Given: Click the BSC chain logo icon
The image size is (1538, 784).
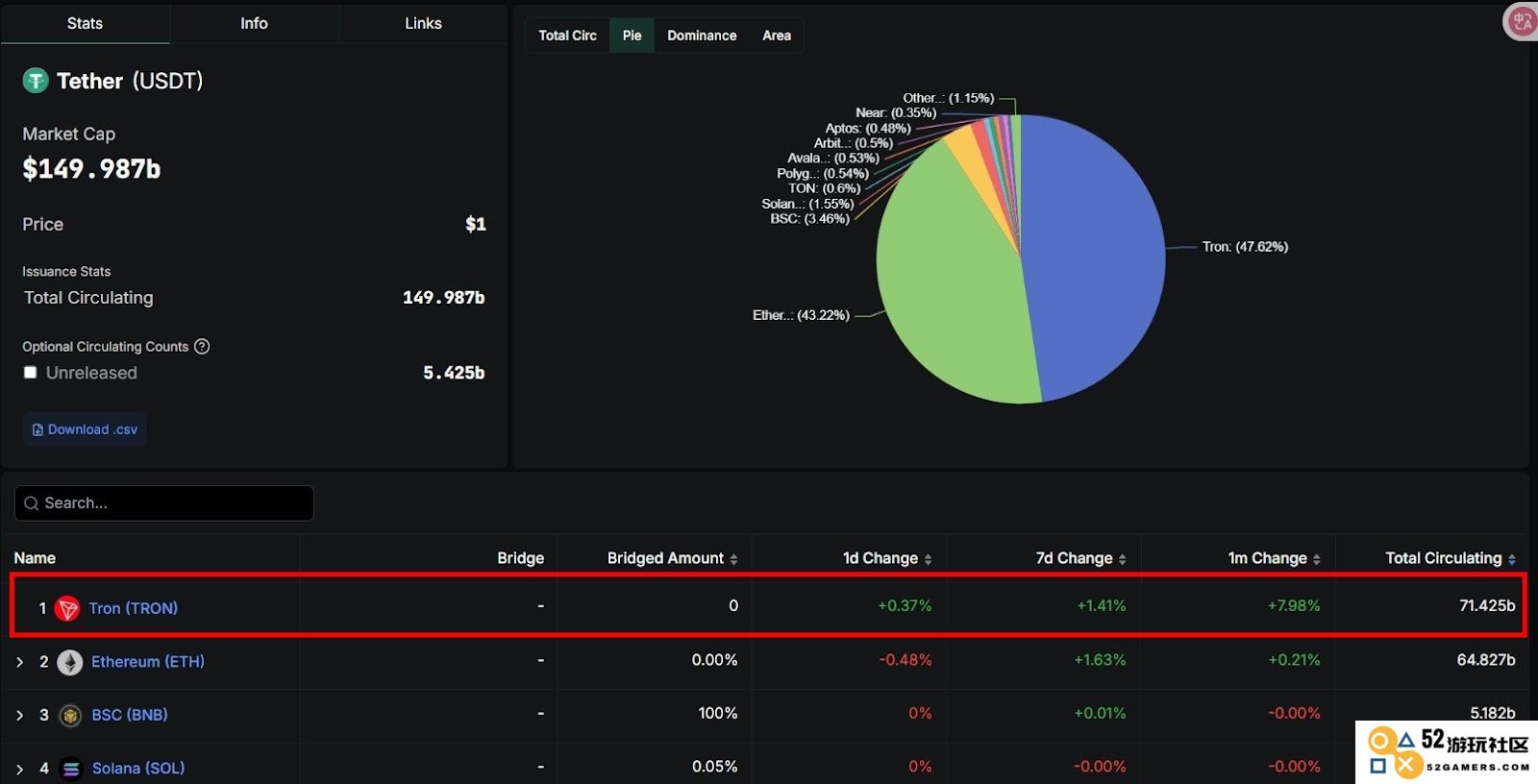Looking at the screenshot, I should [x=70, y=716].
